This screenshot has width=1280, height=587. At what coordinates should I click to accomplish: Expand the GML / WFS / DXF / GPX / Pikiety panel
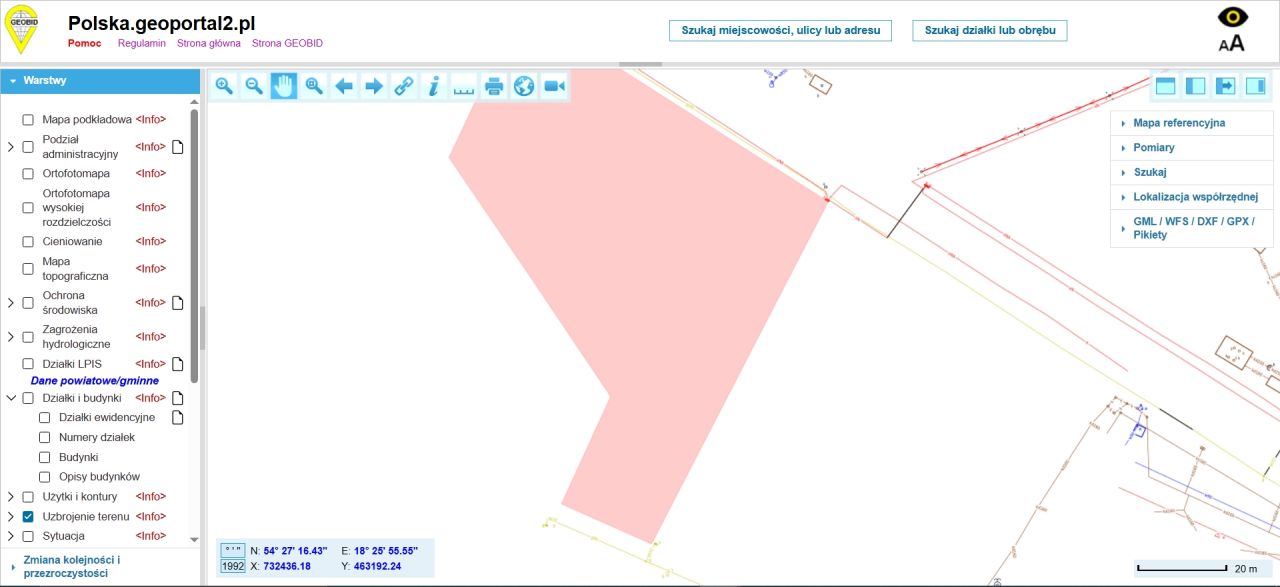1192,228
